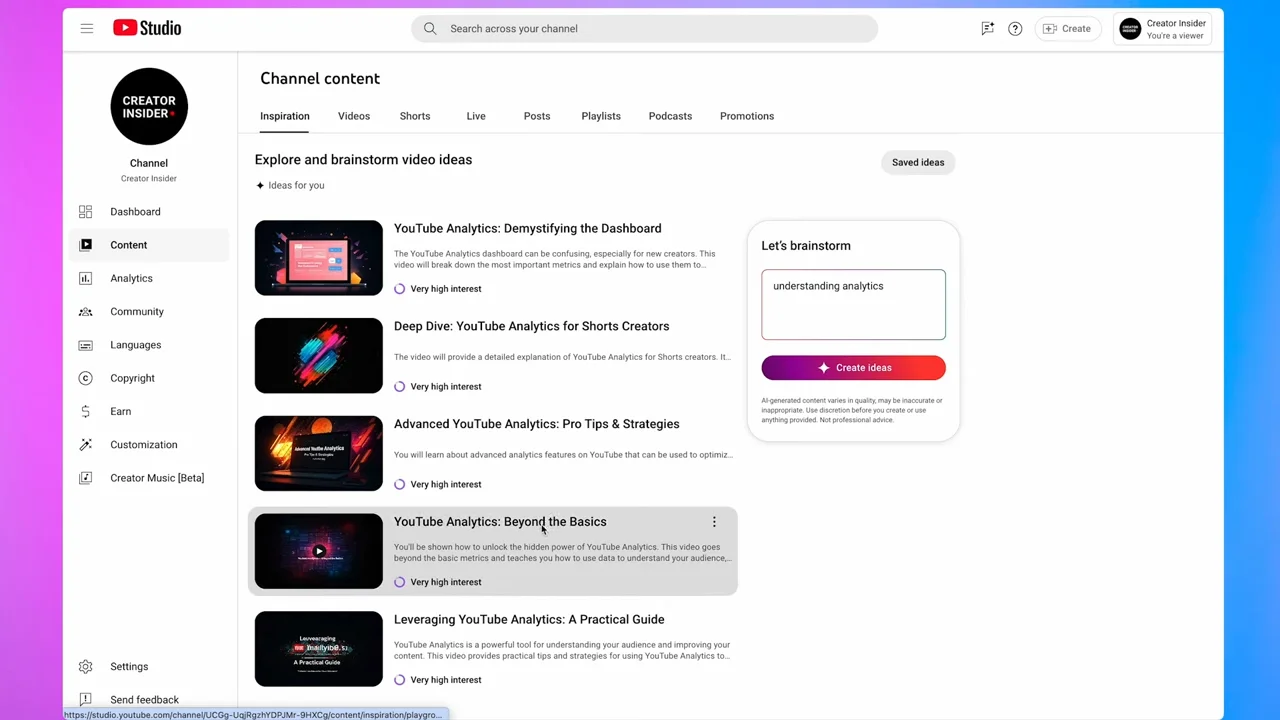Open the Help question mark icon

point(1015,28)
